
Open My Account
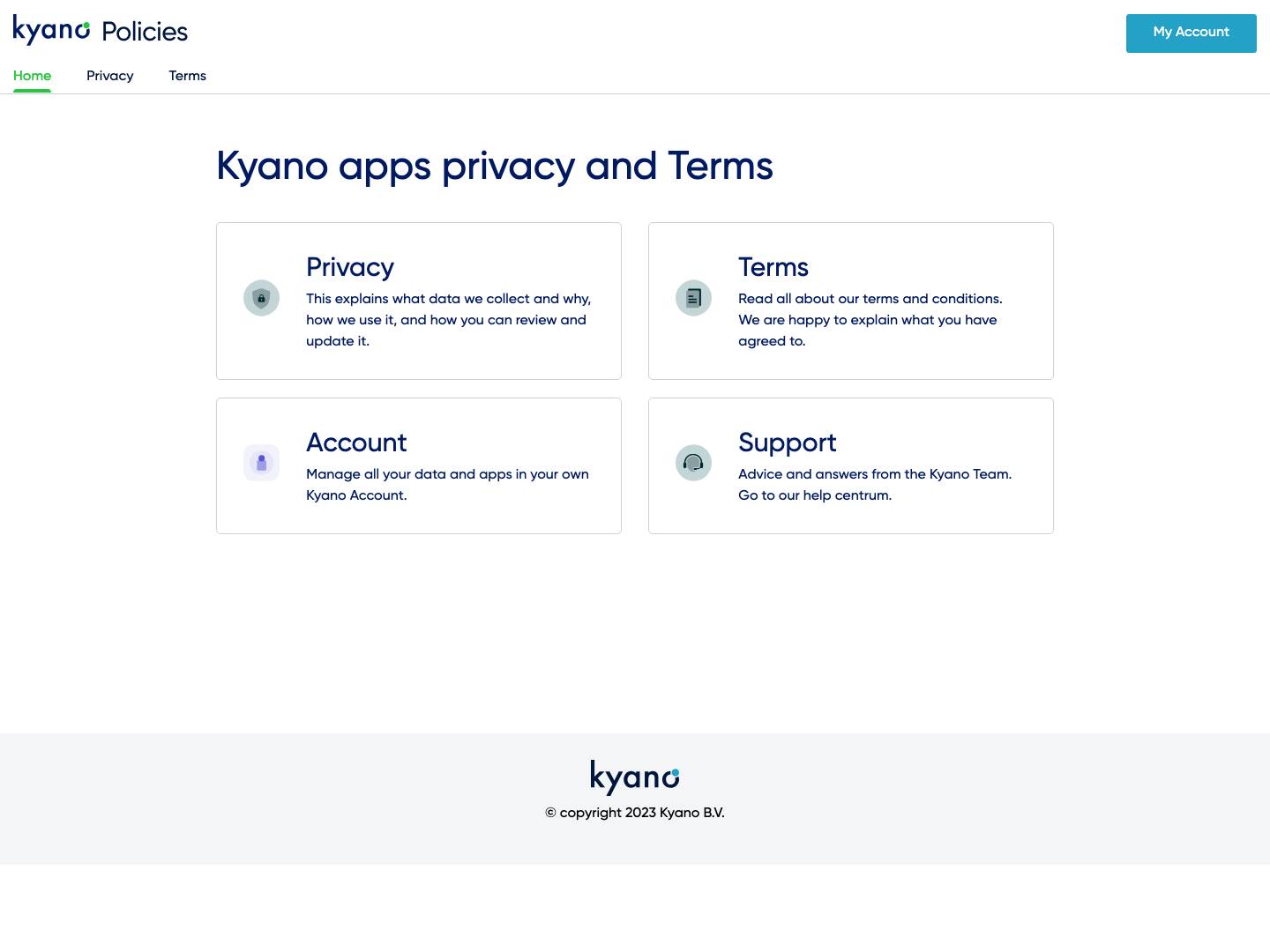1191,33
